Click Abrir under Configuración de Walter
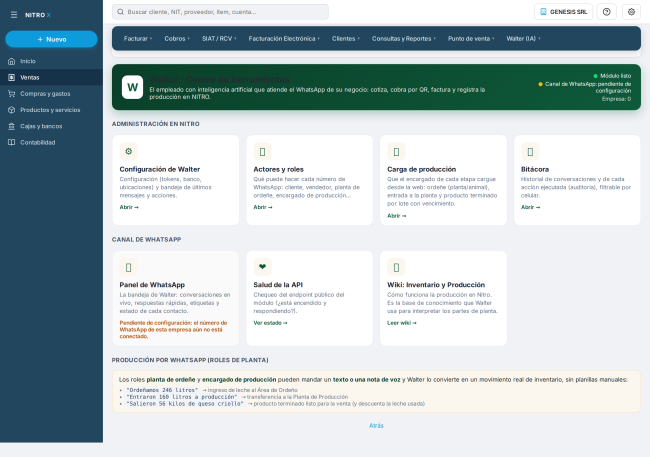 129,207
